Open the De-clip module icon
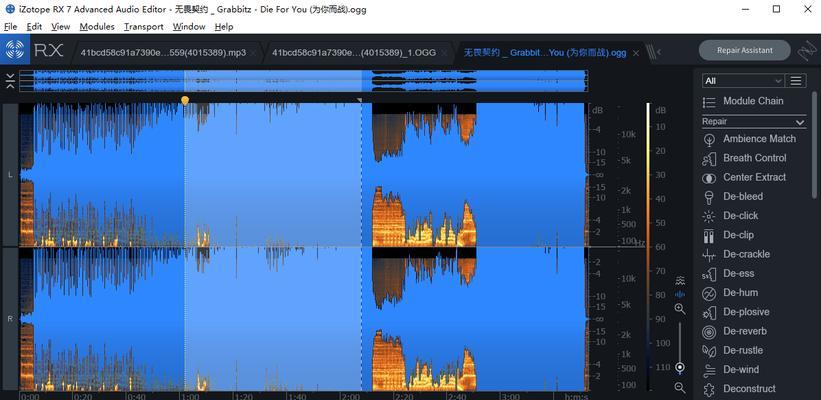This screenshot has width=821, height=400. pos(709,236)
